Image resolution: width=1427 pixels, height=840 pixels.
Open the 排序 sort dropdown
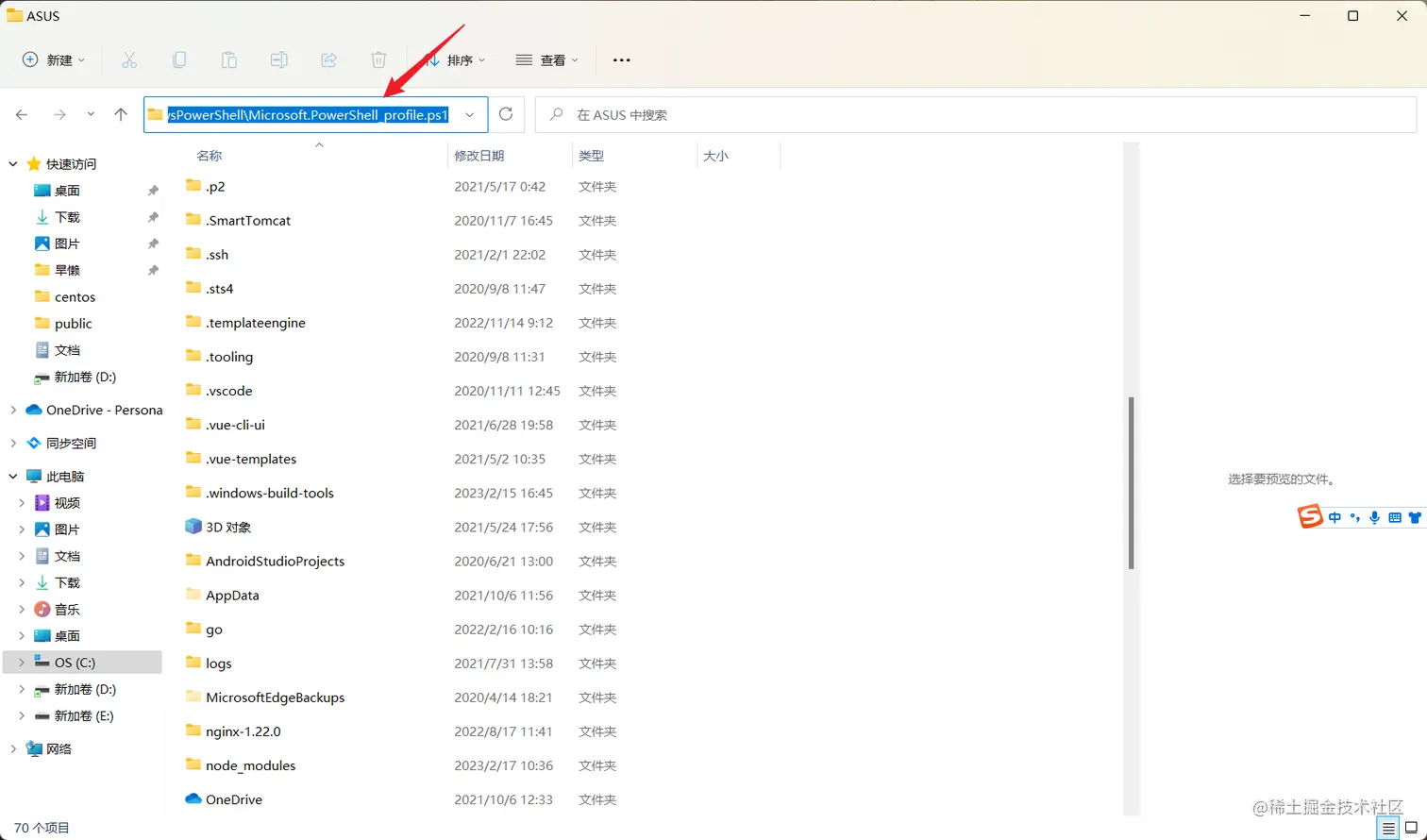456,59
